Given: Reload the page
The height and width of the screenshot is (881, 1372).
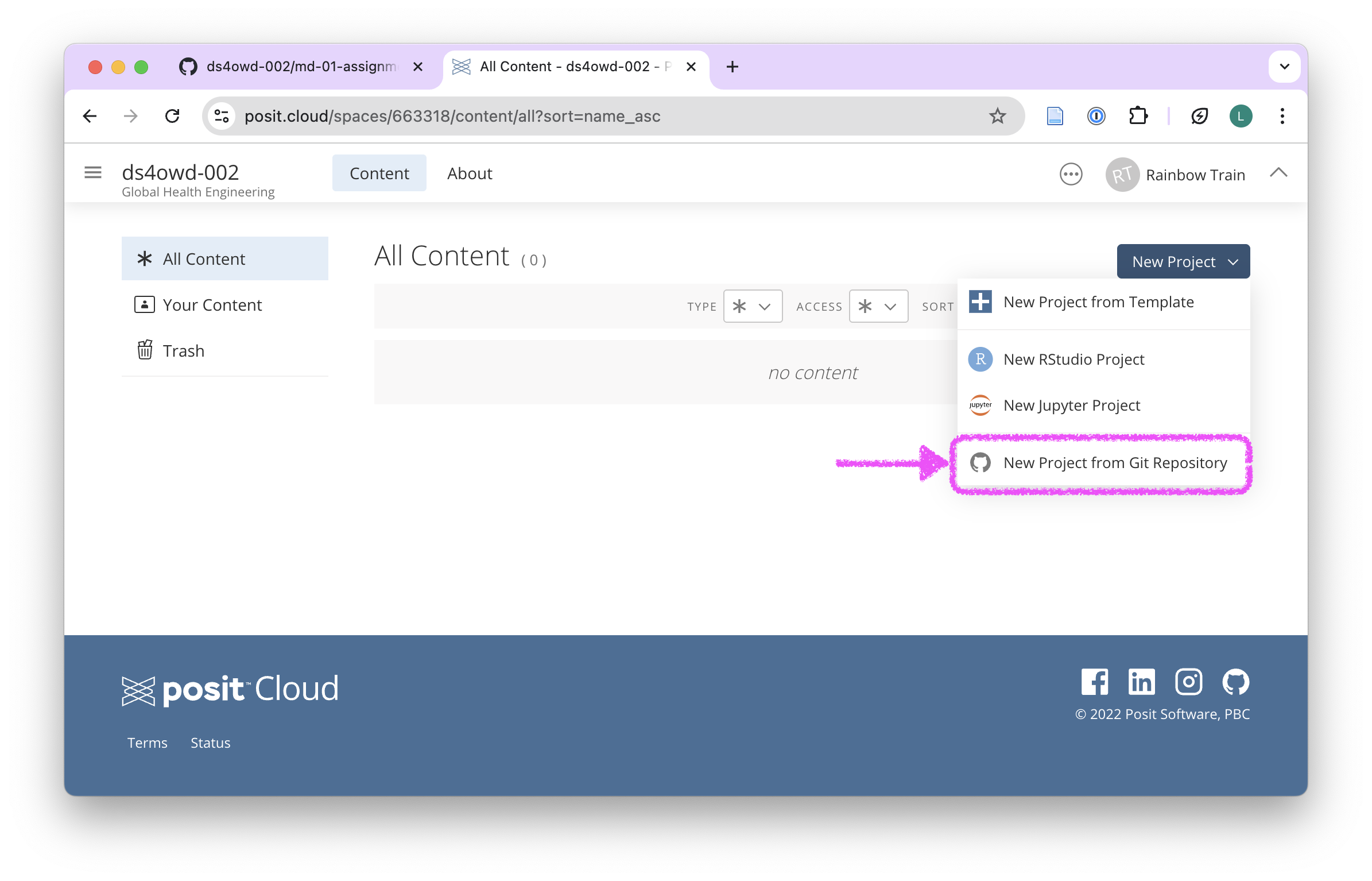Looking at the screenshot, I should click(172, 116).
